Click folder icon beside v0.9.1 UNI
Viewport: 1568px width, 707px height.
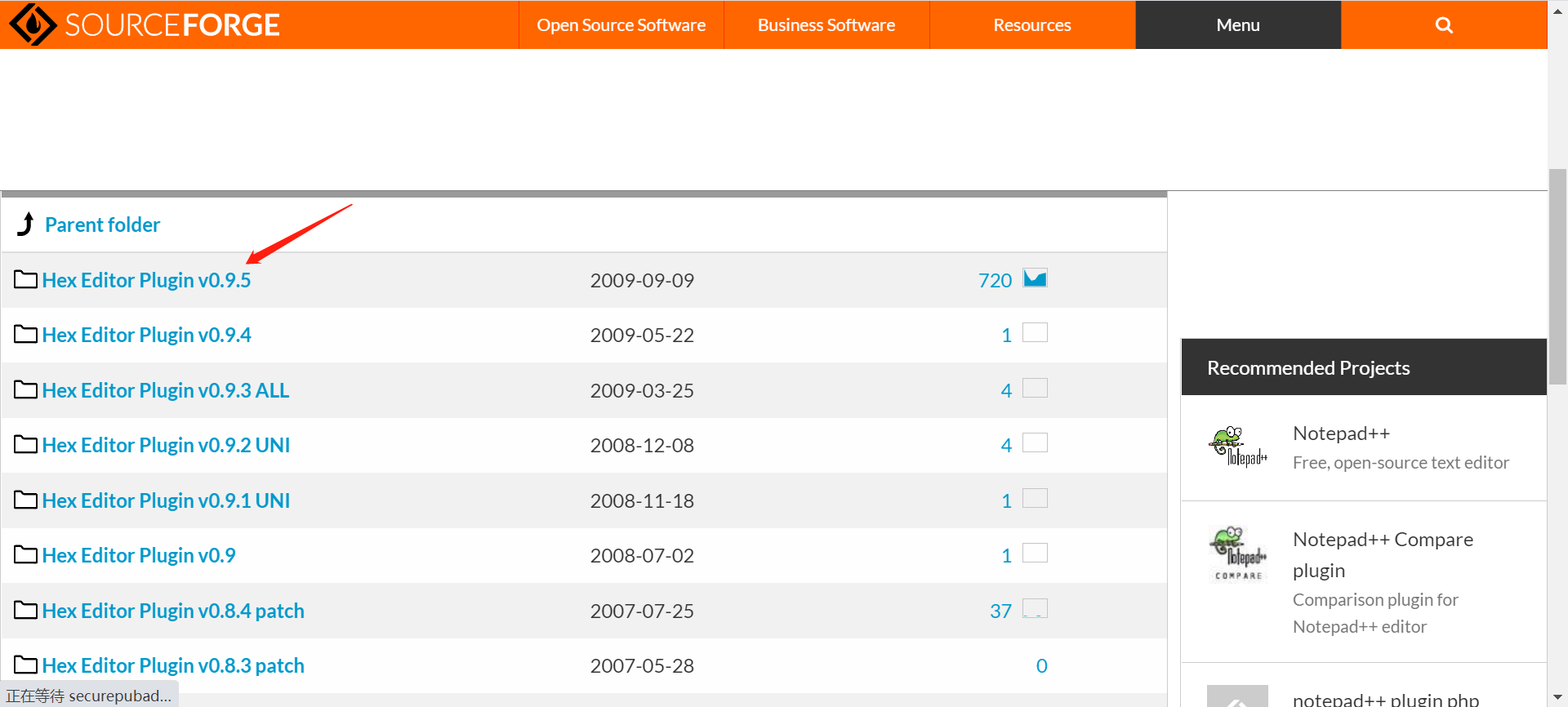click(26, 500)
